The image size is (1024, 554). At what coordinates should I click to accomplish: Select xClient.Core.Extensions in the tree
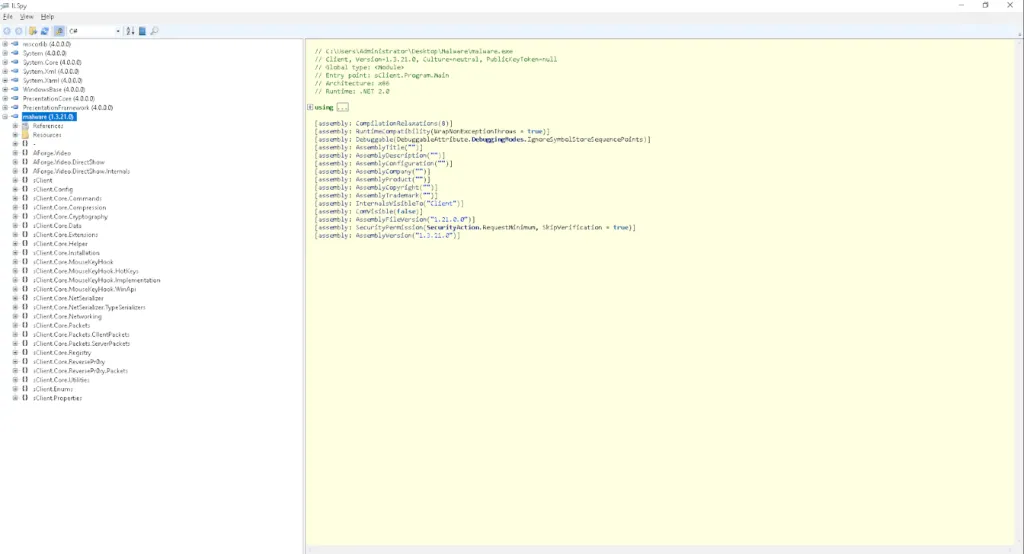point(65,235)
